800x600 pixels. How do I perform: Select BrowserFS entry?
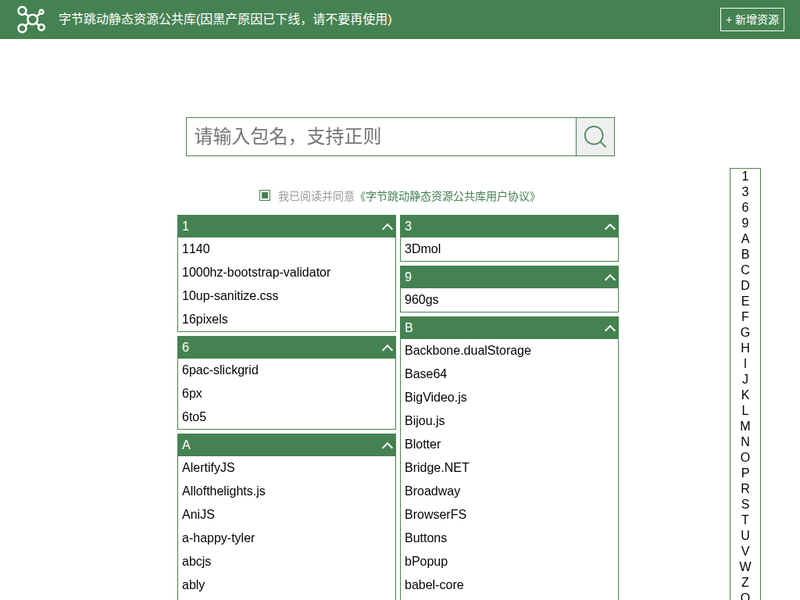coord(435,515)
